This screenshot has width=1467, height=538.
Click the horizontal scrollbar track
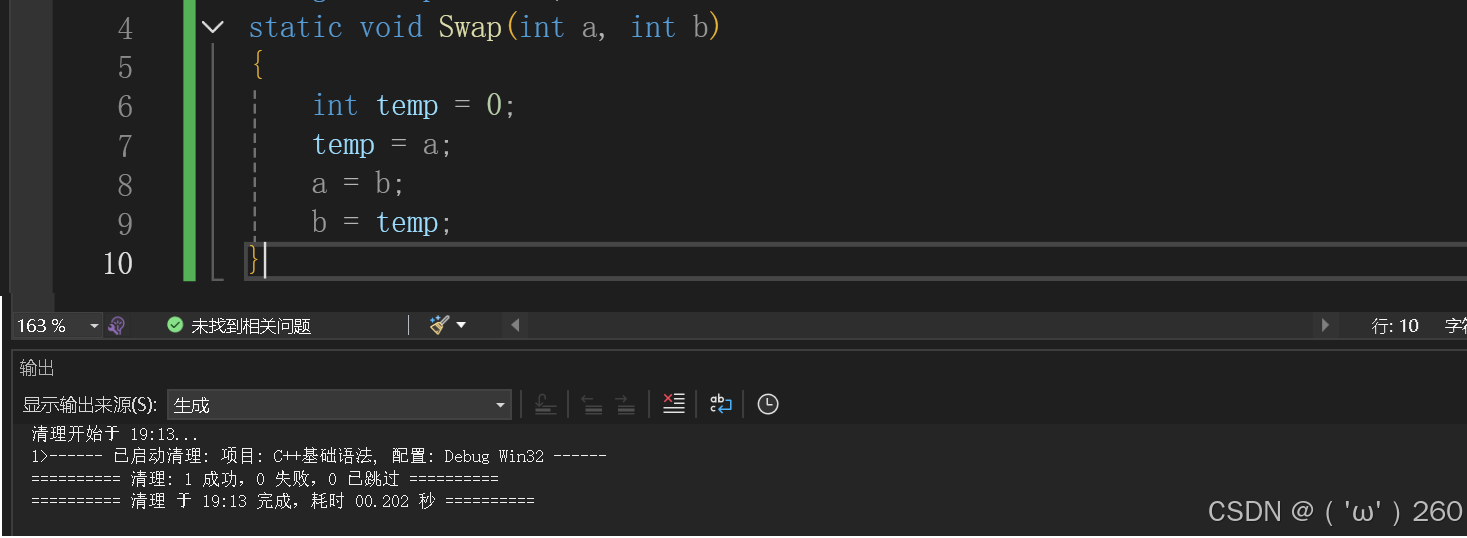[920, 325]
